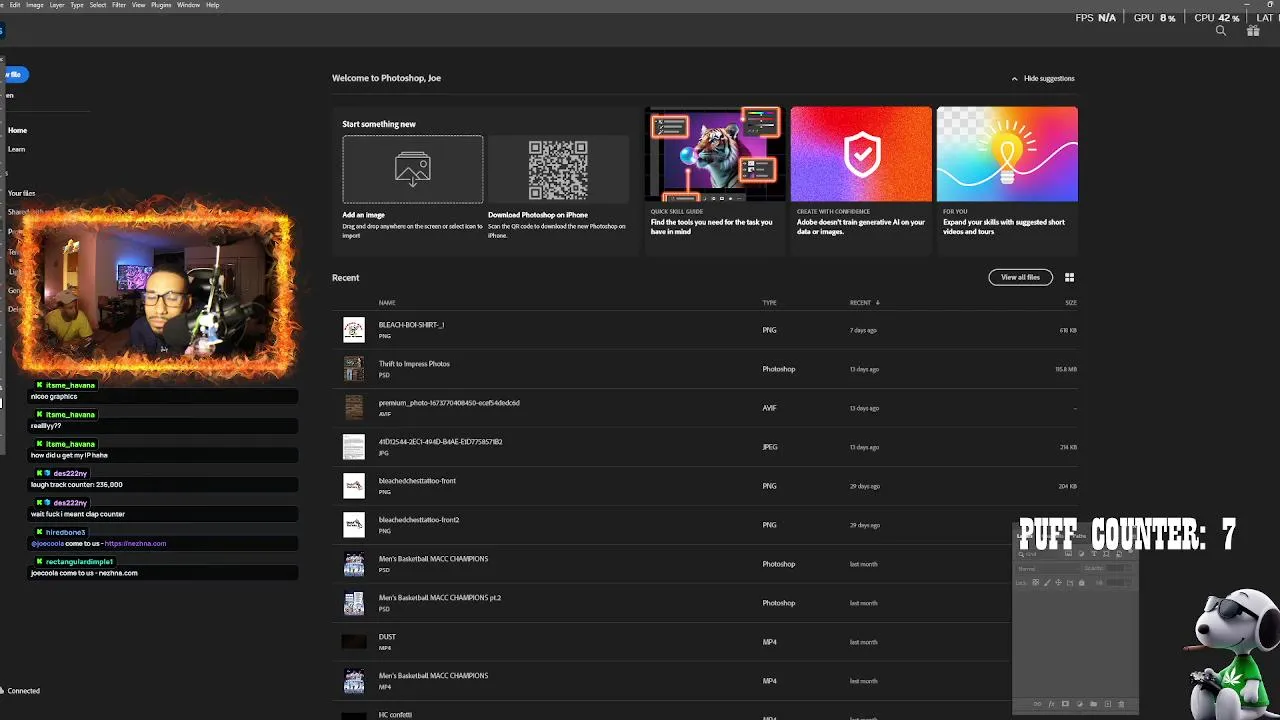Open the Plugins menu
1280x720 pixels.
coord(161,5)
